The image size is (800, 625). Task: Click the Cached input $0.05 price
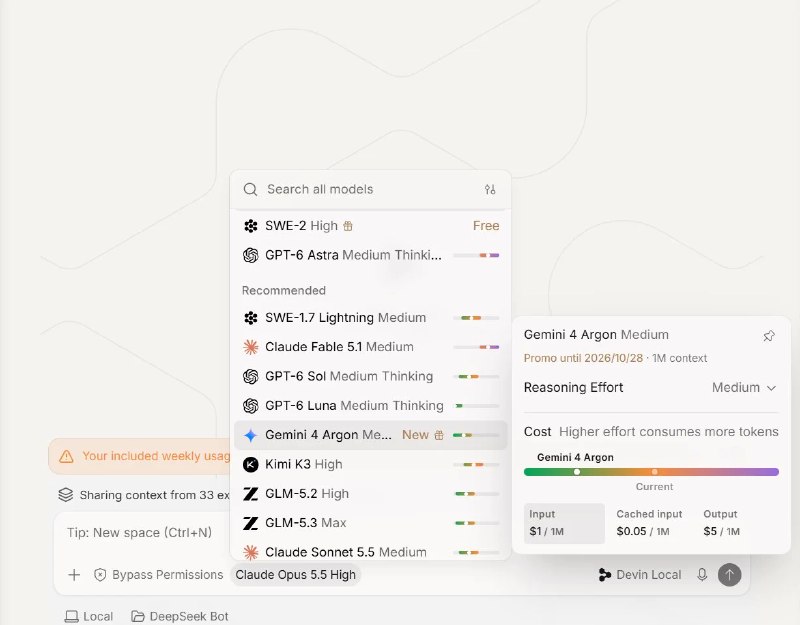649,523
